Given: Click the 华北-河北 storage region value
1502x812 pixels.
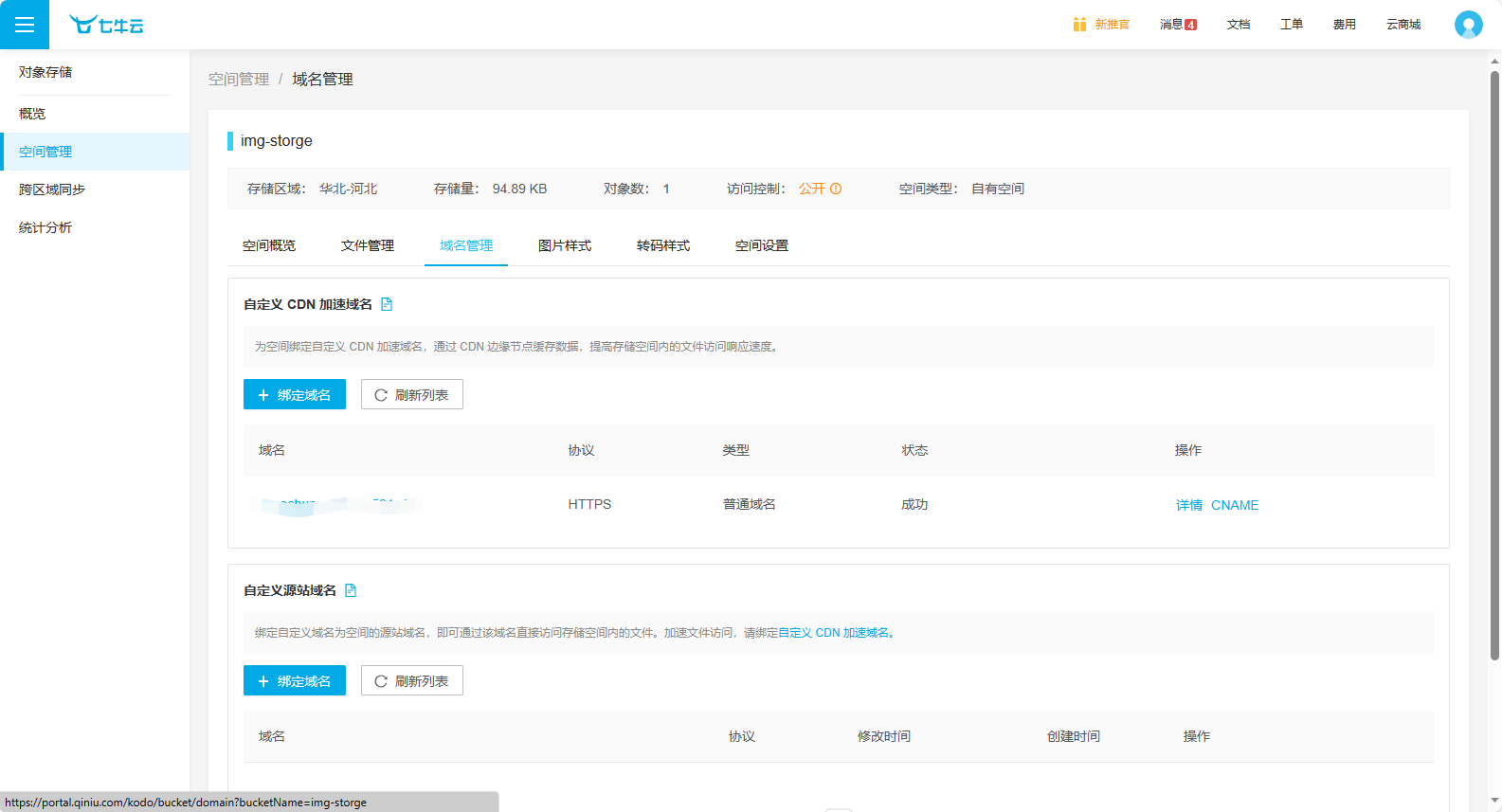Looking at the screenshot, I should click(348, 189).
